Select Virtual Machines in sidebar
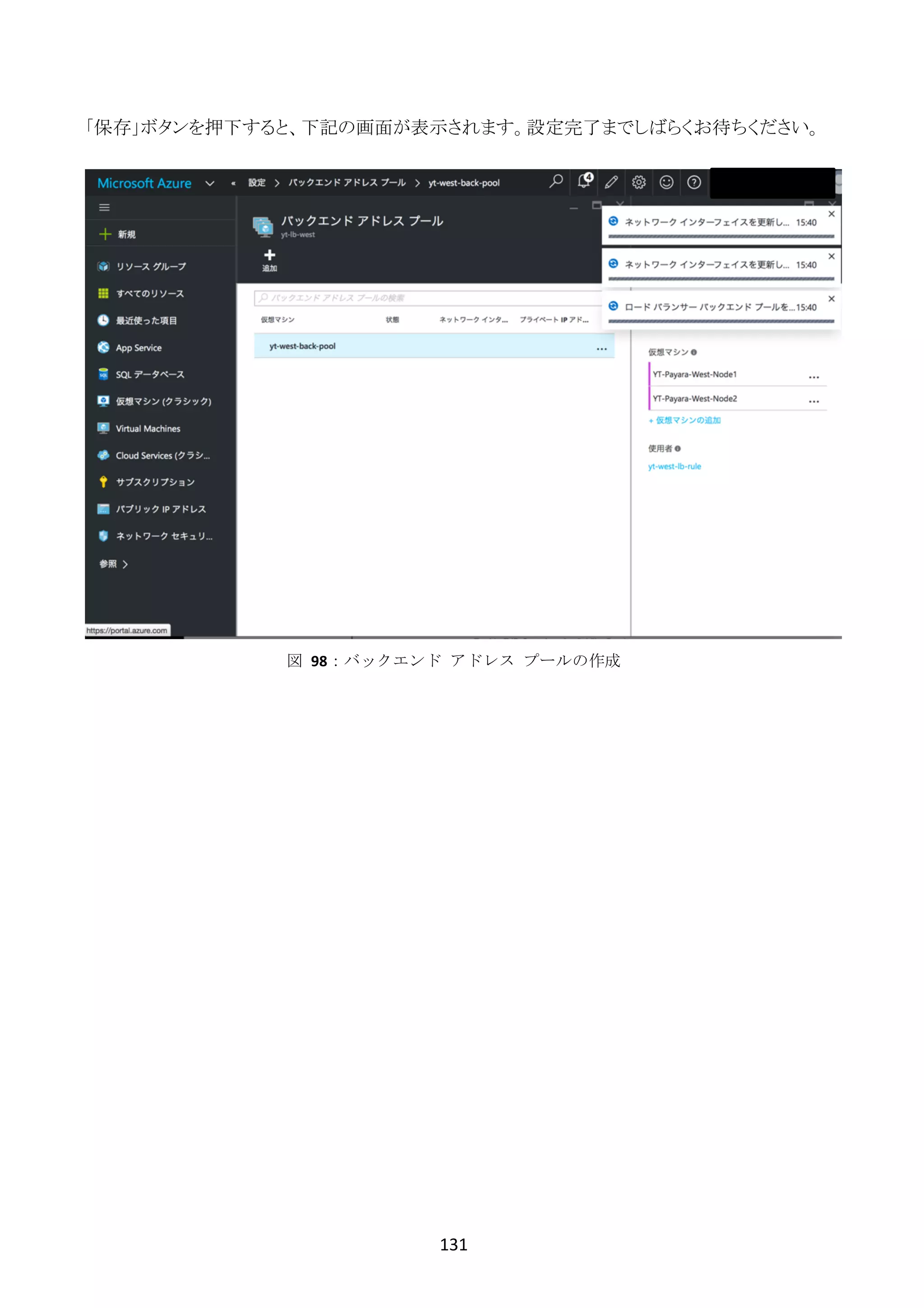Screen dimensions: 924x1308 pyautogui.click(x=148, y=428)
